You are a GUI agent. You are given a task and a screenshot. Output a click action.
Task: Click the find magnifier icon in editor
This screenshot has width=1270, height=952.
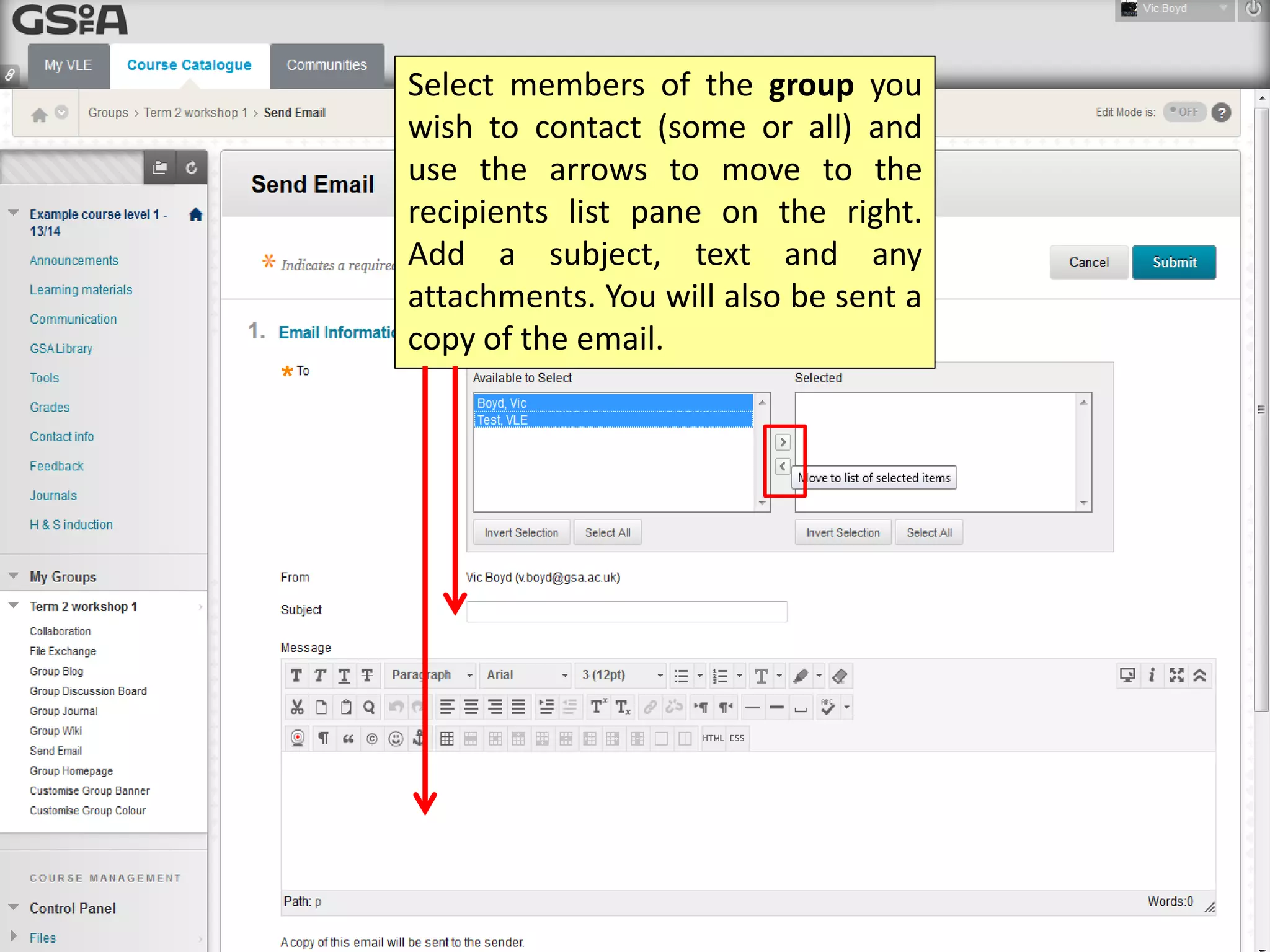click(x=369, y=707)
